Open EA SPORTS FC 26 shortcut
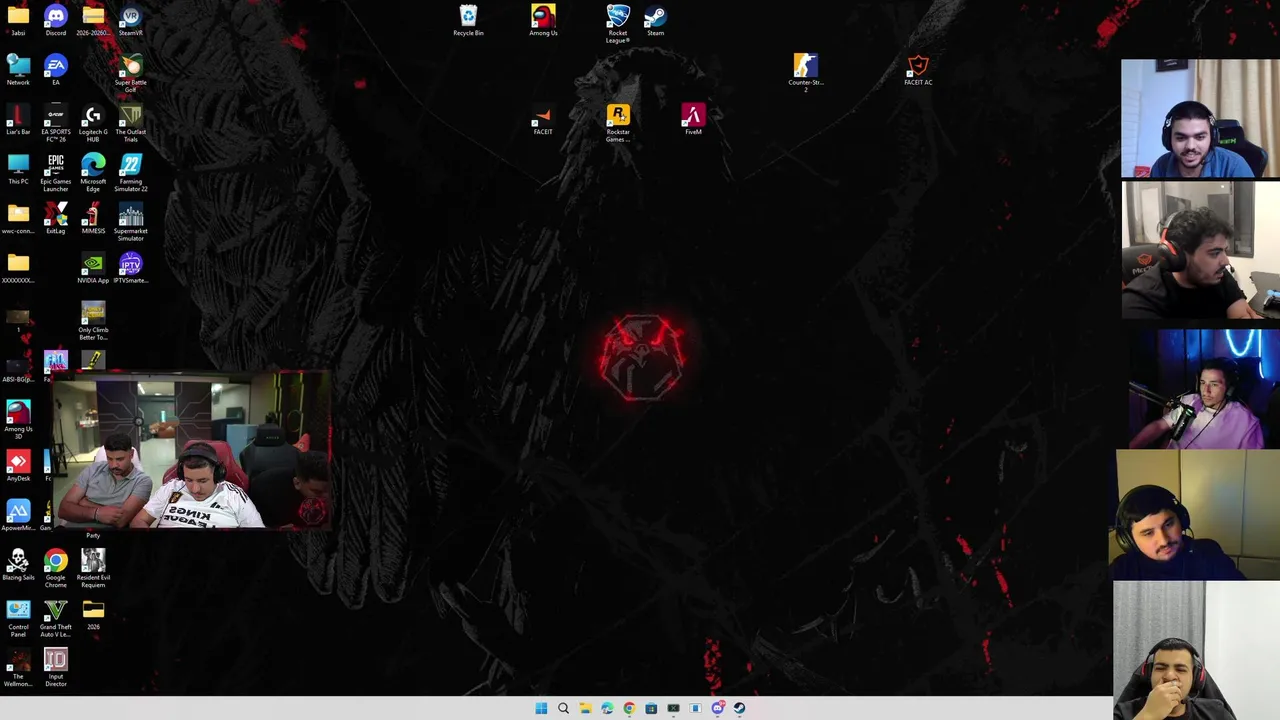Viewport: 1280px width, 720px height. pos(56,123)
